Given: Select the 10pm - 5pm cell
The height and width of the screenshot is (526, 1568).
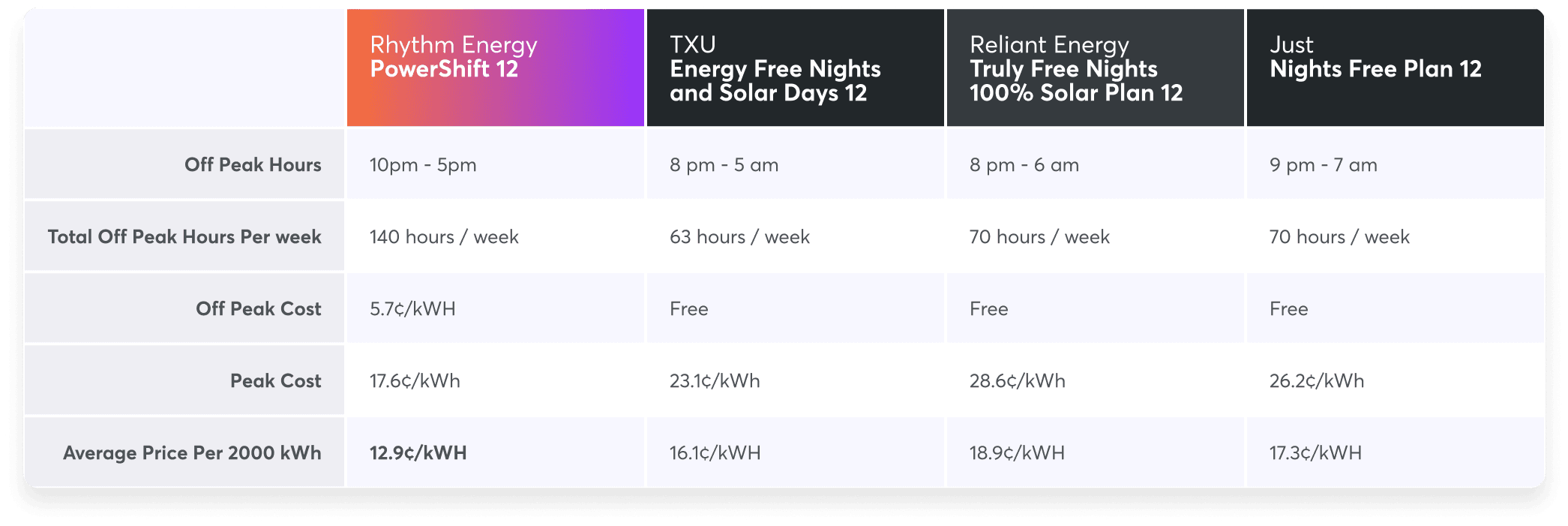Looking at the screenshot, I should [423, 165].
